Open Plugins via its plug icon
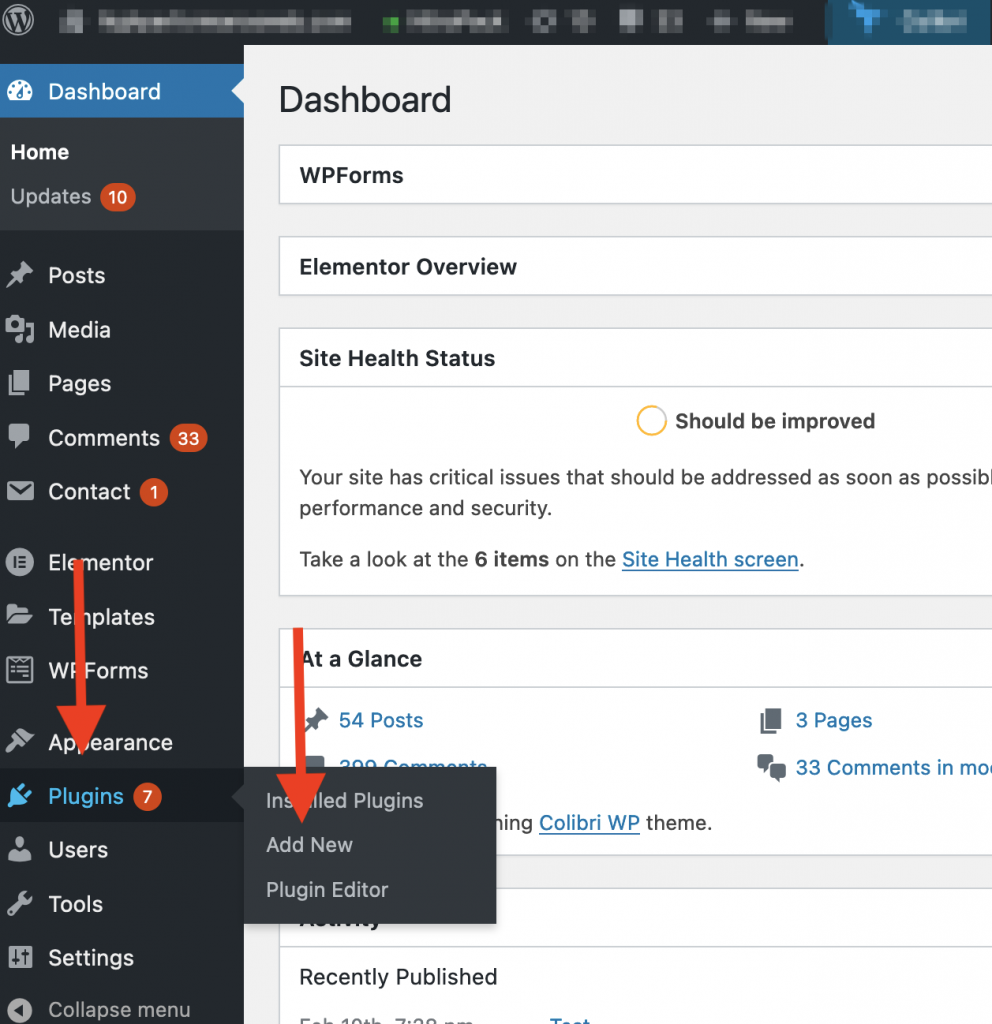992x1024 pixels. (x=20, y=795)
